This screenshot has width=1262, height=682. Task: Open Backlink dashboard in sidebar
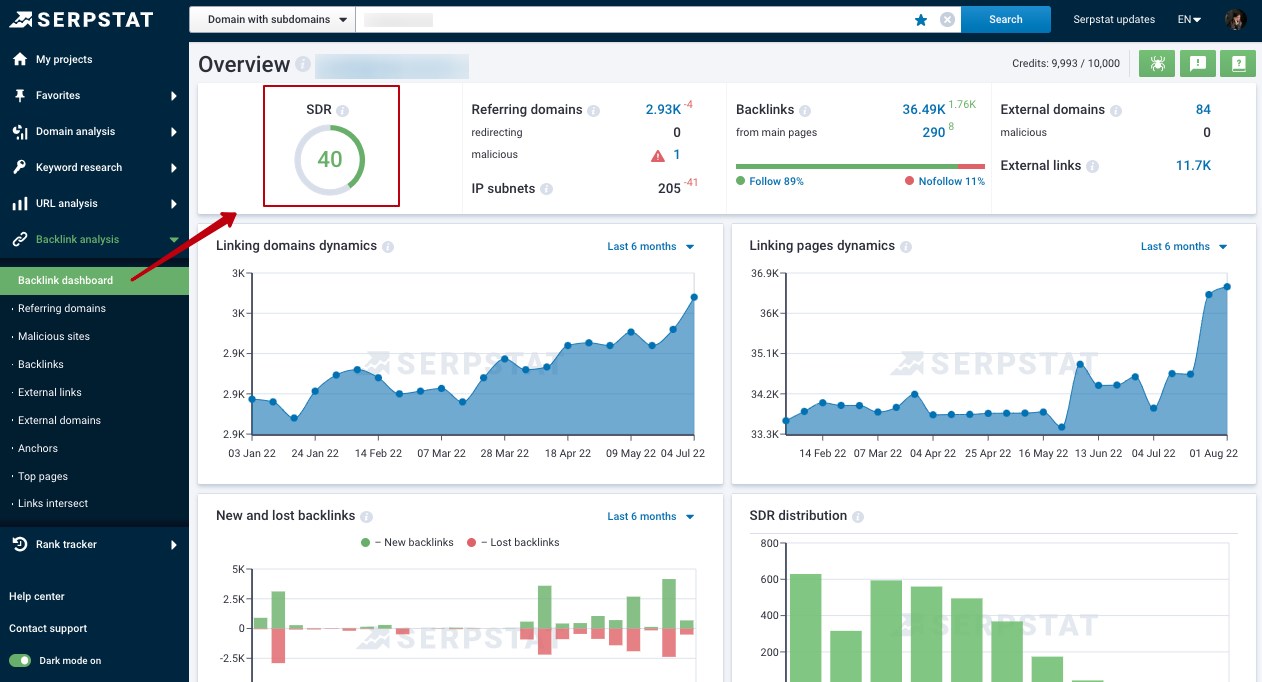click(x=94, y=280)
